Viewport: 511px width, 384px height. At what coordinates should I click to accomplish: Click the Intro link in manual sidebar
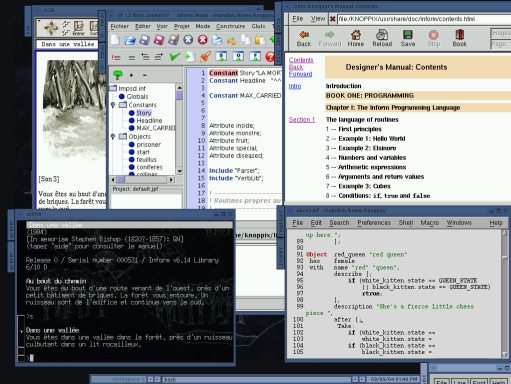[295, 86]
